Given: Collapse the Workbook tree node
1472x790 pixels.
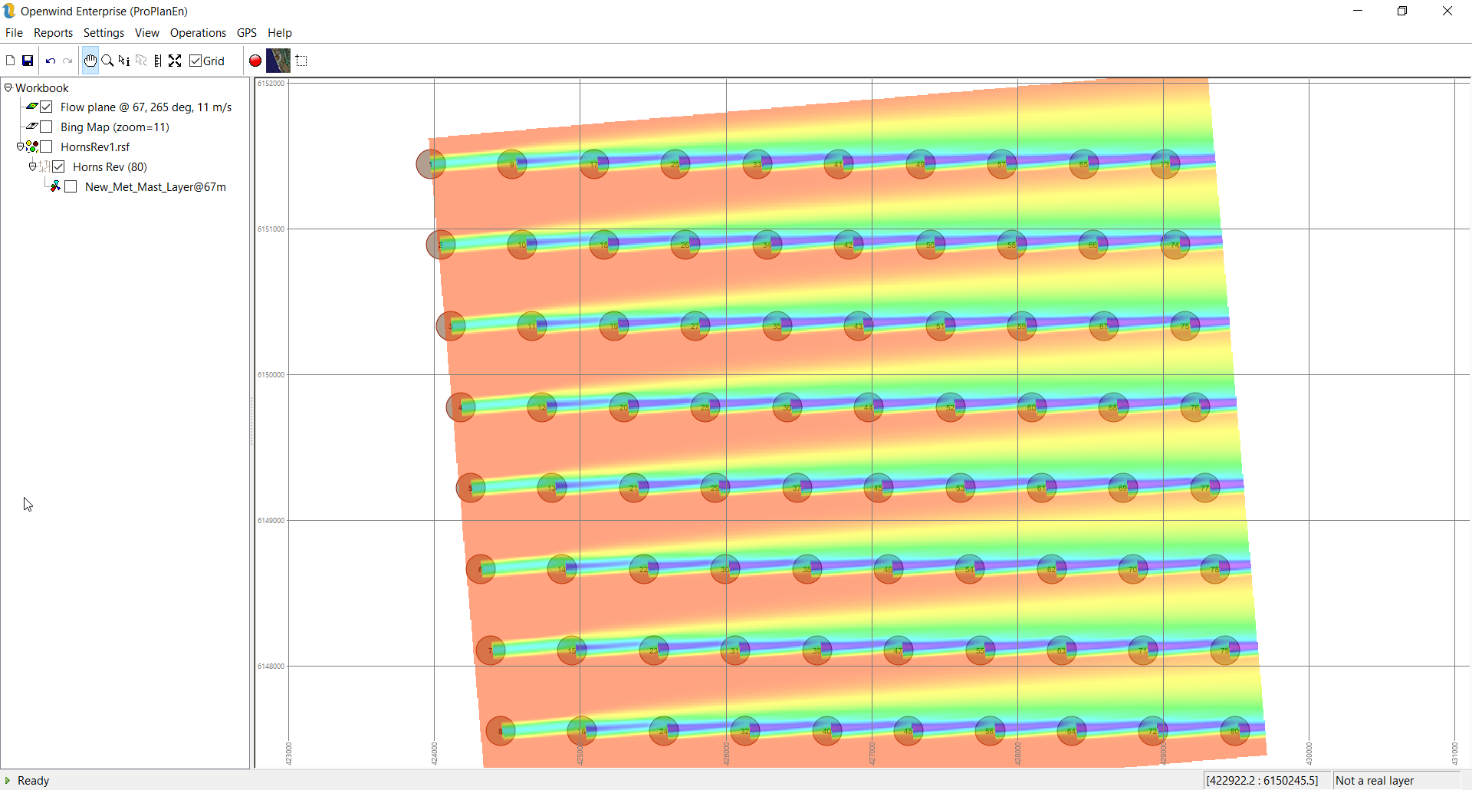Looking at the screenshot, I should [x=8, y=88].
